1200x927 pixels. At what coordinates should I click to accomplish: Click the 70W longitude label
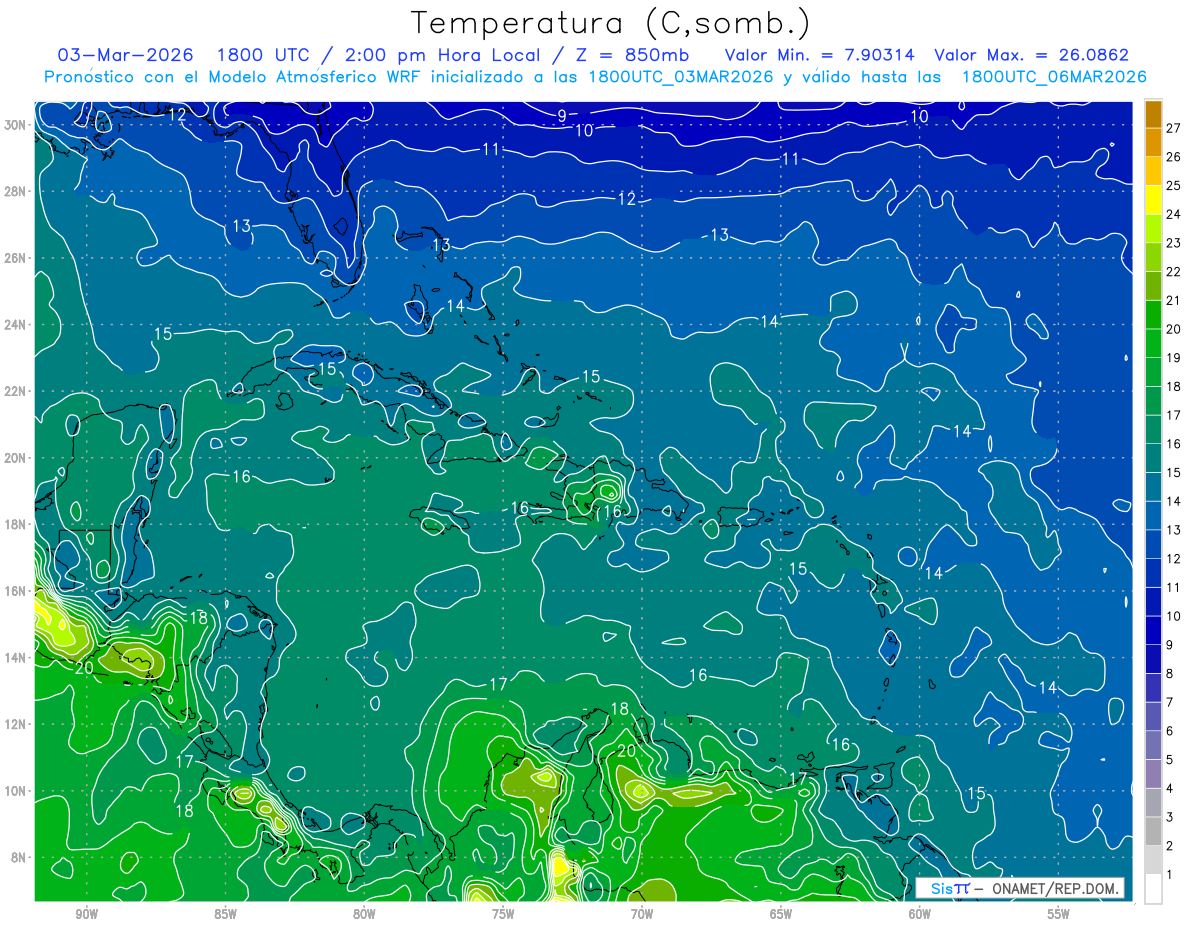(x=642, y=914)
